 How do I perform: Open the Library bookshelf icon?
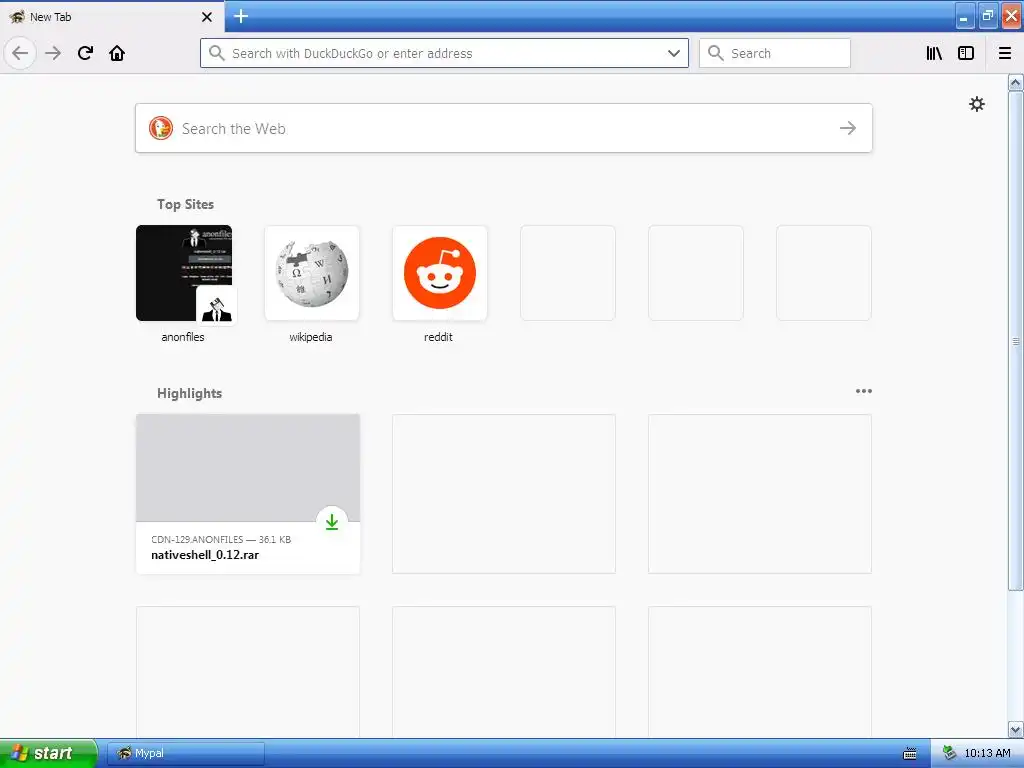pyautogui.click(x=934, y=53)
